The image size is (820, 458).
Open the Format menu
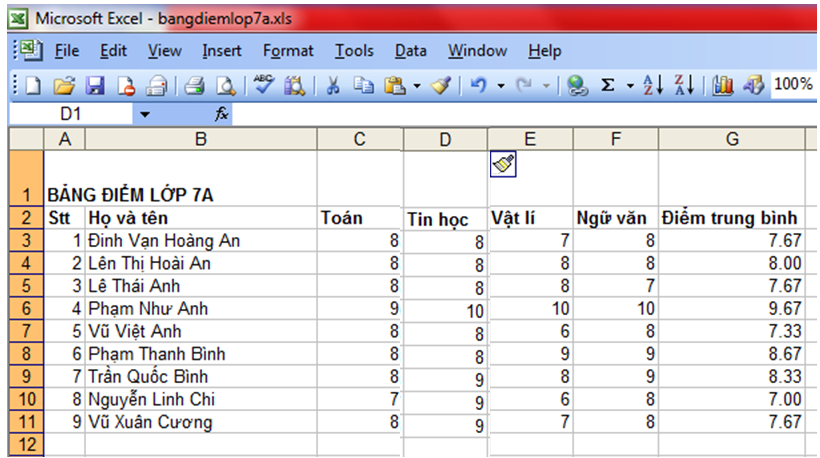coord(288,51)
